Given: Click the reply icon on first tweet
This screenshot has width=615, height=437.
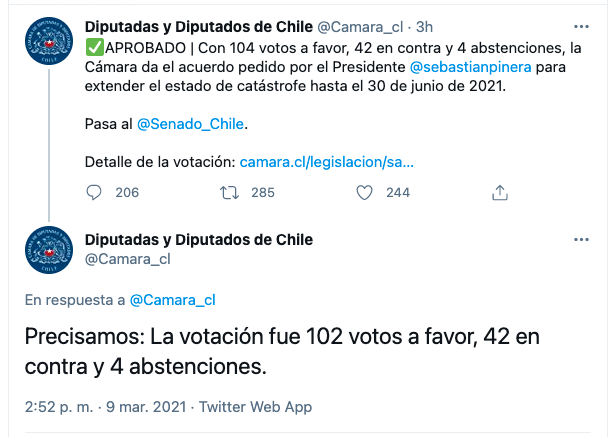Looking at the screenshot, I should coord(94,193).
